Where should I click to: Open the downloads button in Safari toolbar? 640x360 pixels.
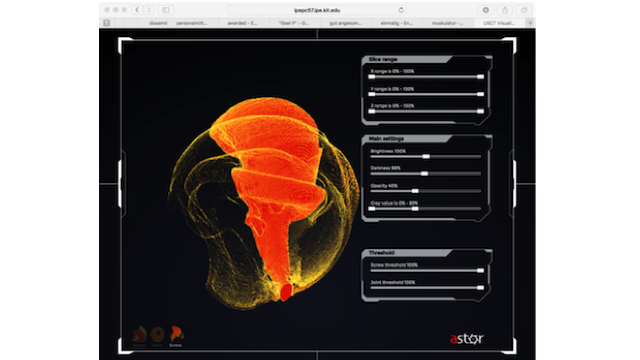pos(486,10)
